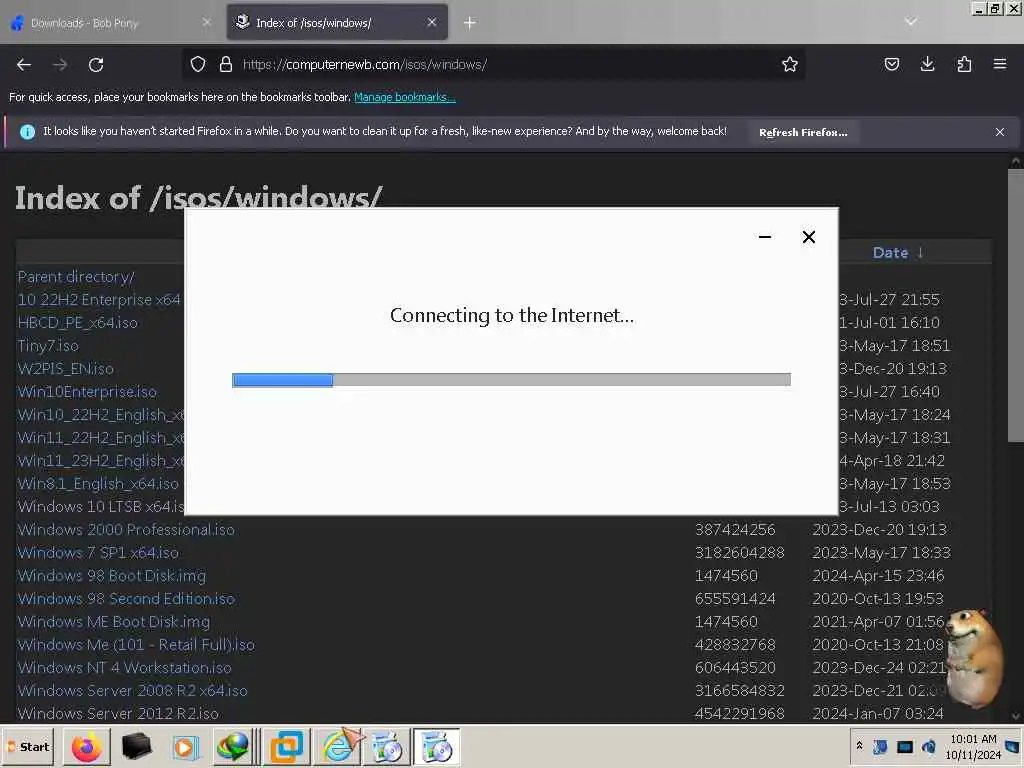Open Windows 2000 Professional.iso link

coord(126,530)
